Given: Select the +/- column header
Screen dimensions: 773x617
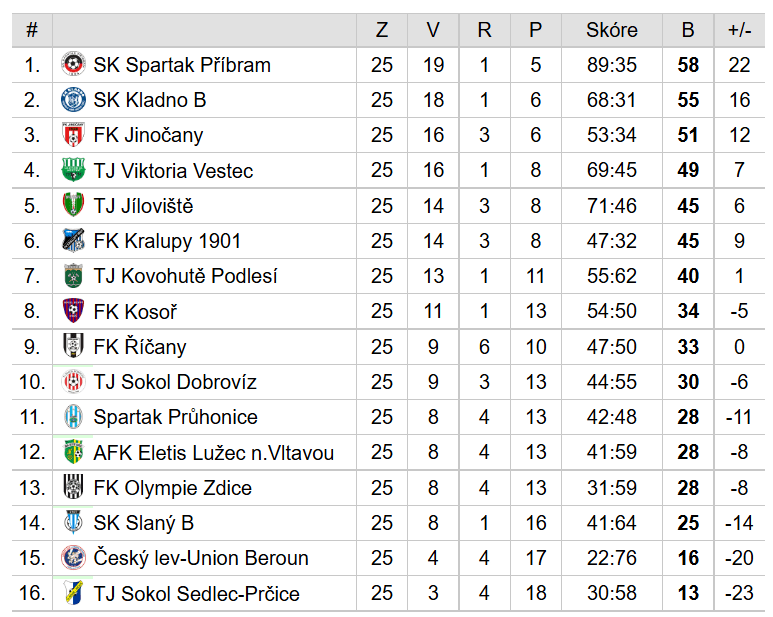Looking at the screenshot, I should (739, 30).
